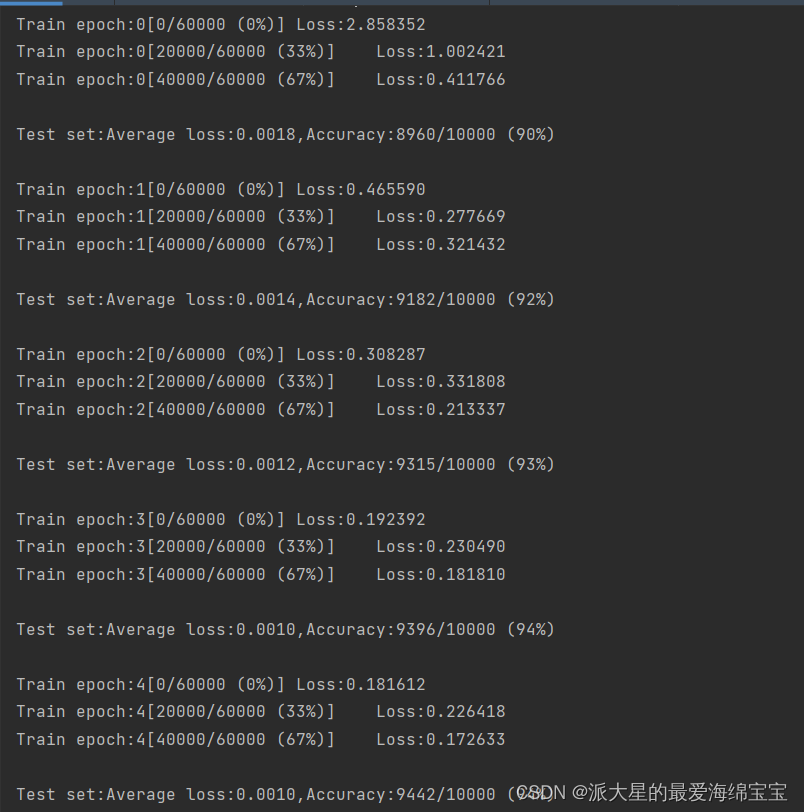Click the epoch 3 line with loss 0.230490
804x812 pixels.
click(260, 546)
